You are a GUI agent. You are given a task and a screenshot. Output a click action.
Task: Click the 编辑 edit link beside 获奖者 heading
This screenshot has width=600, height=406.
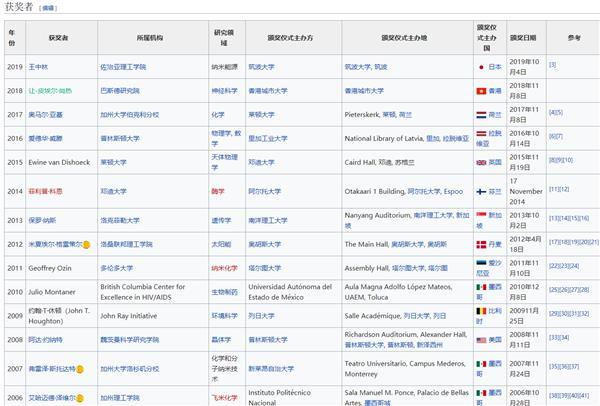coord(48,8)
